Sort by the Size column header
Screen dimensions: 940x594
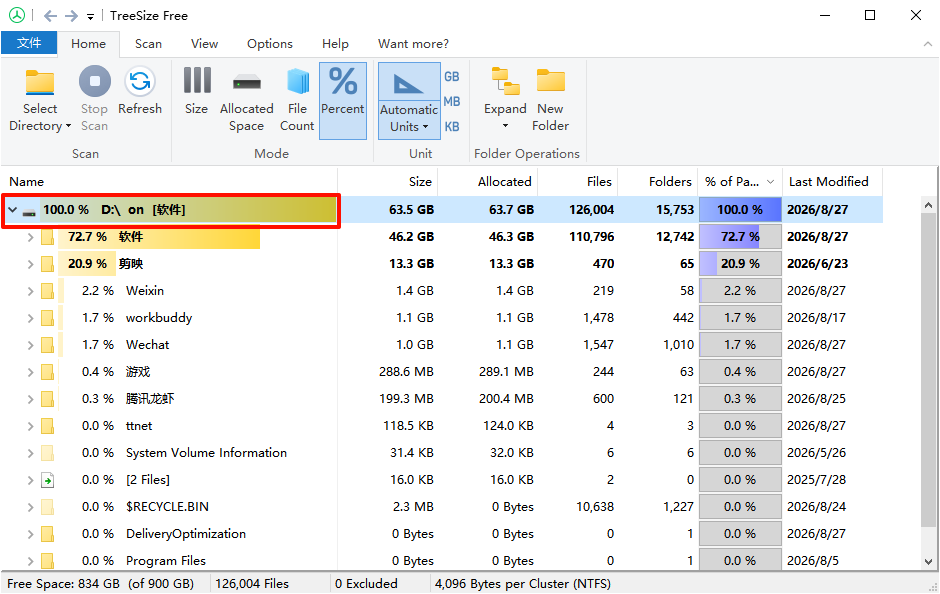click(388, 182)
